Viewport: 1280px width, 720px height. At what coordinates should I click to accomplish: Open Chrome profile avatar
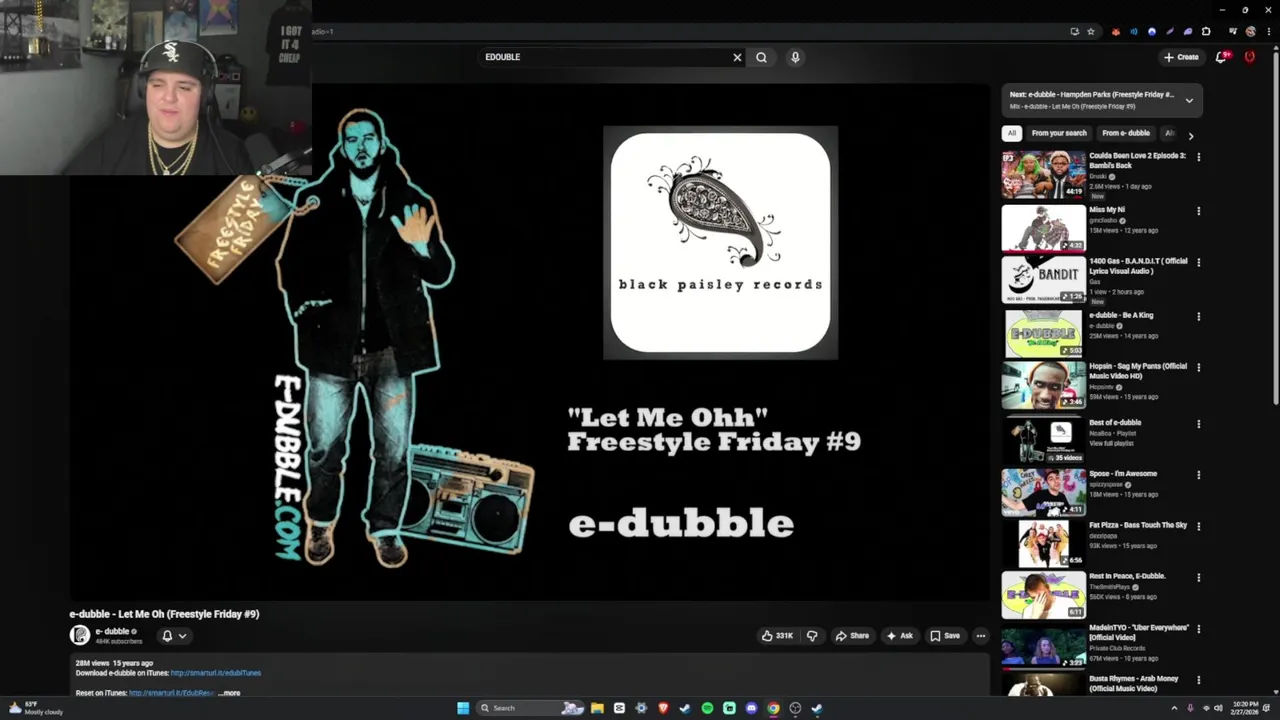point(1250,31)
